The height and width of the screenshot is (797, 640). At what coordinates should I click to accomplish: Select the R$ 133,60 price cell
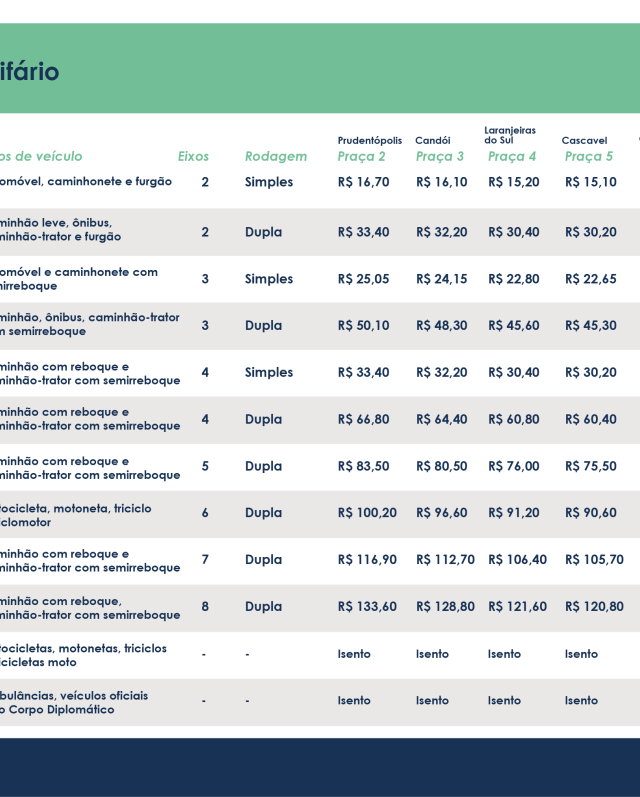point(367,607)
